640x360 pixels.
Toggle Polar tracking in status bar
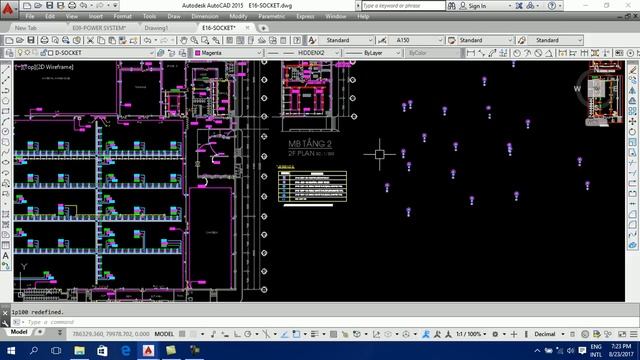click(x=247, y=334)
